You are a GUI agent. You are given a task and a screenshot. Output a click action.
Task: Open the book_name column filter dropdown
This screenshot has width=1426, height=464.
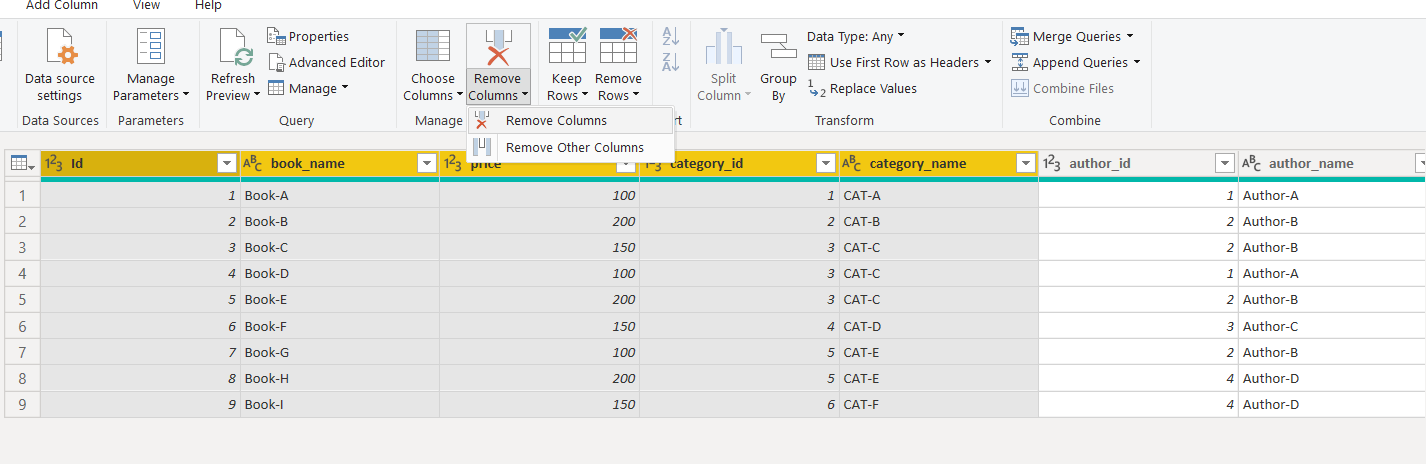point(427,164)
